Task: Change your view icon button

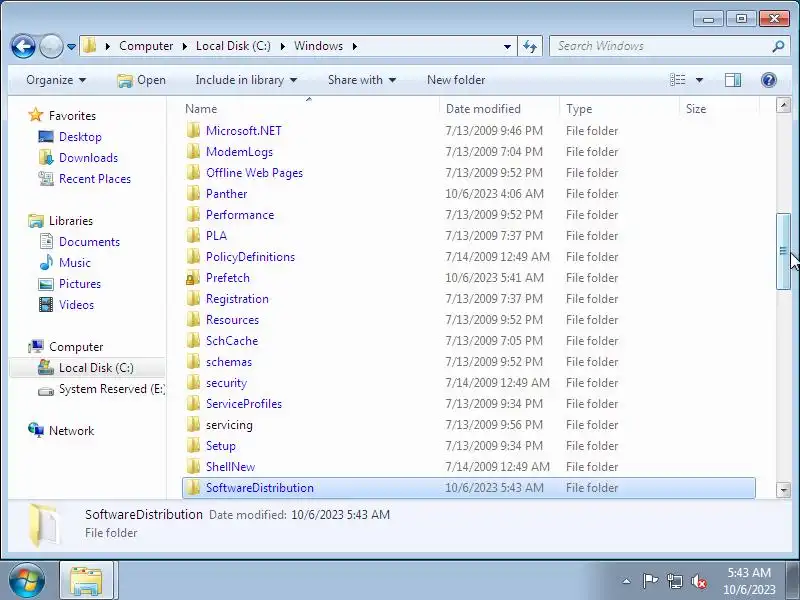Action: coord(678,80)
